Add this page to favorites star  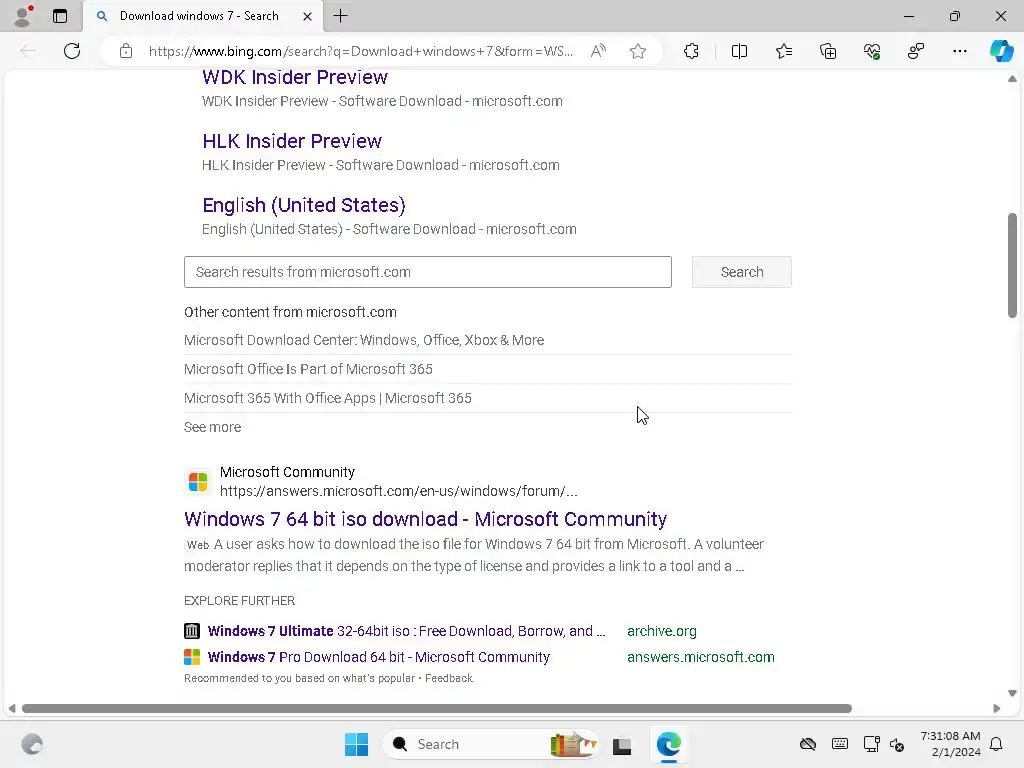tap(638, 51)
